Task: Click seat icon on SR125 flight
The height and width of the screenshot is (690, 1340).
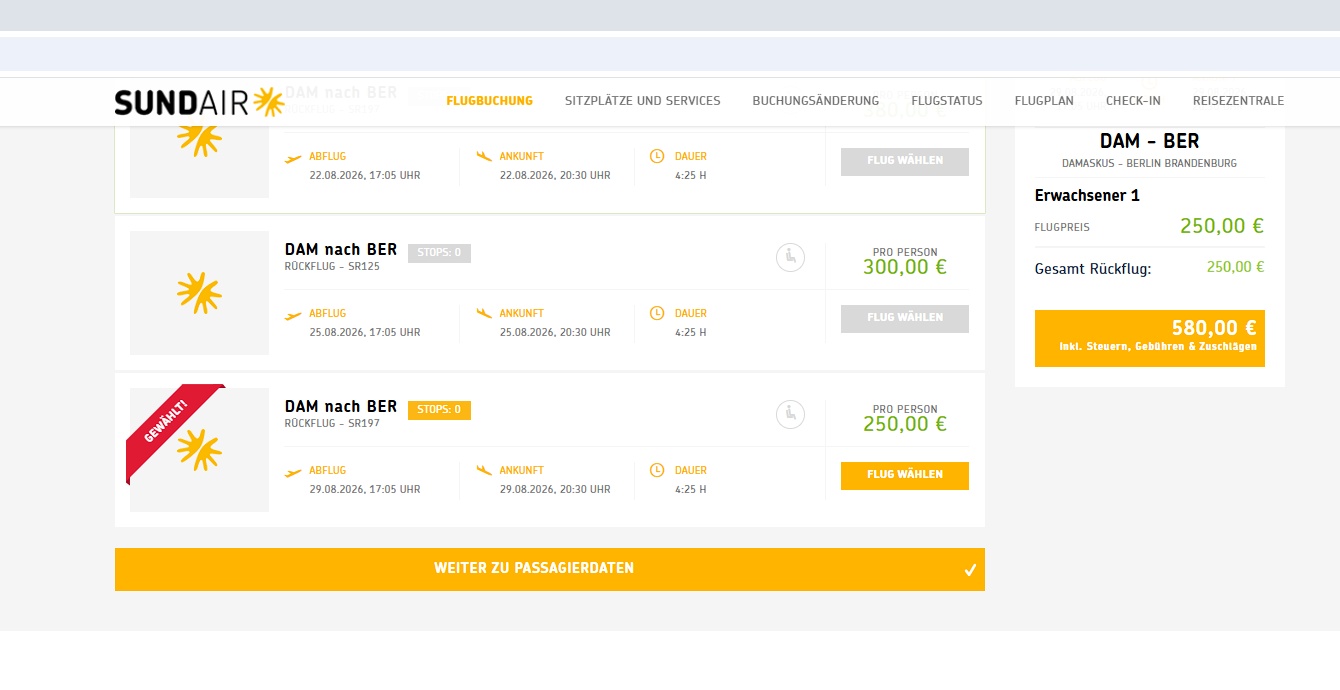Action: coord(790,257)
